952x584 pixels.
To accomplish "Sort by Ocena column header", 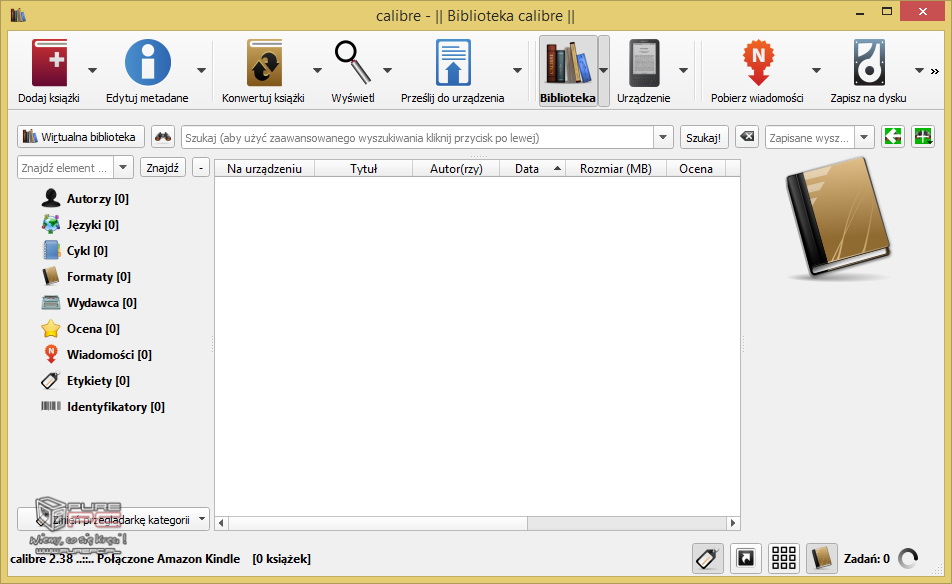I will click(x=696, y=169).
